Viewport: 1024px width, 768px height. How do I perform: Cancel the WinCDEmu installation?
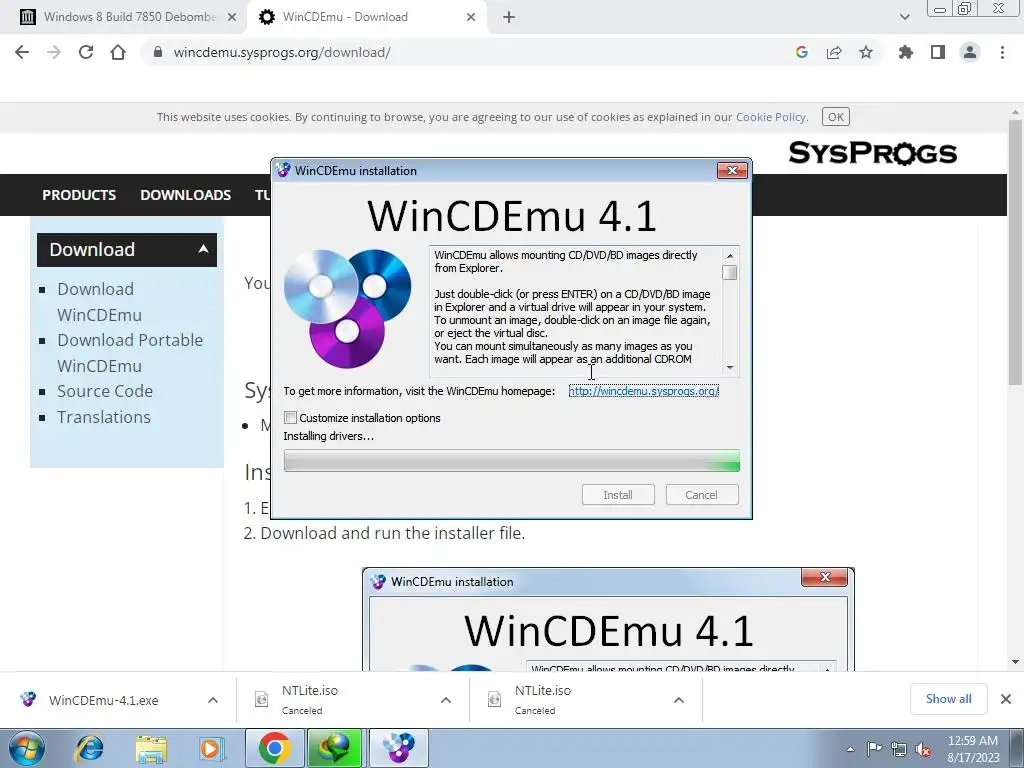point(701,494)
